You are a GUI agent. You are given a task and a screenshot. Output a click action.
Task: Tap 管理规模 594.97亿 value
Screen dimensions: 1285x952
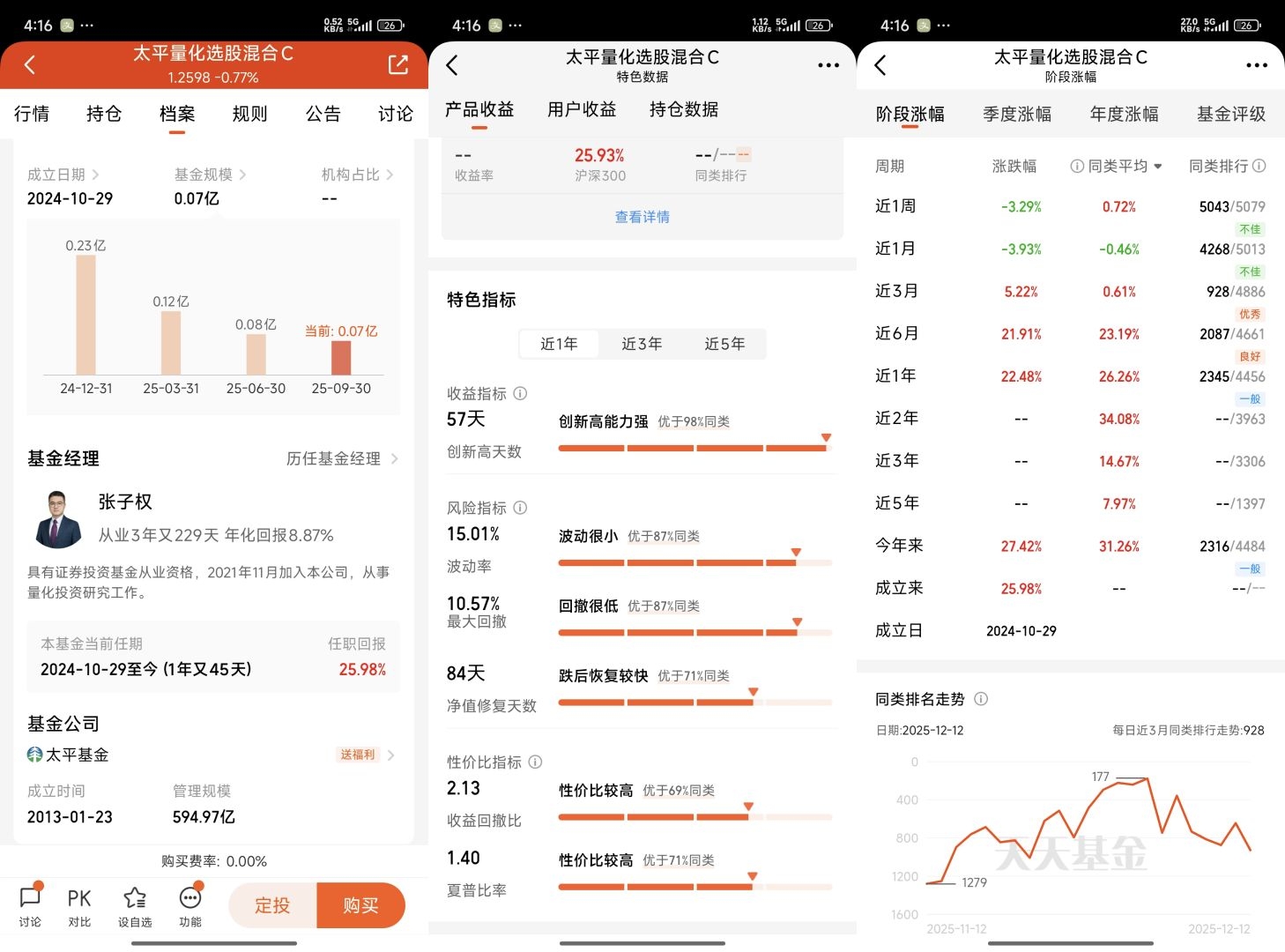click(x=204, y=817)
